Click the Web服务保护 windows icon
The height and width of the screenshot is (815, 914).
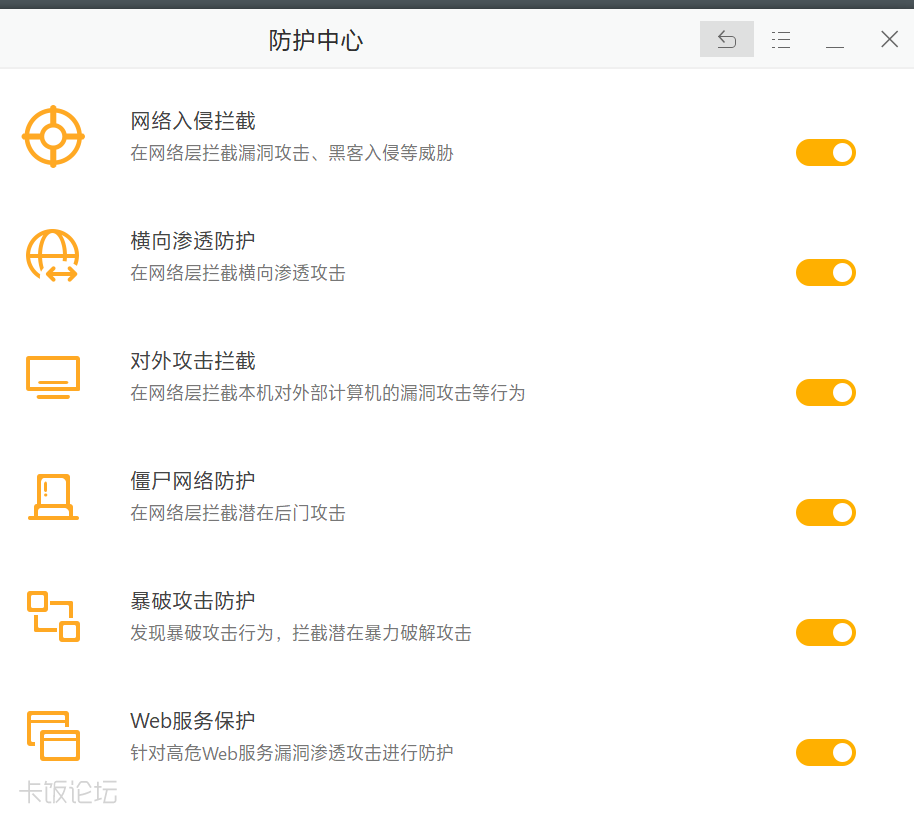click(53, 736)
